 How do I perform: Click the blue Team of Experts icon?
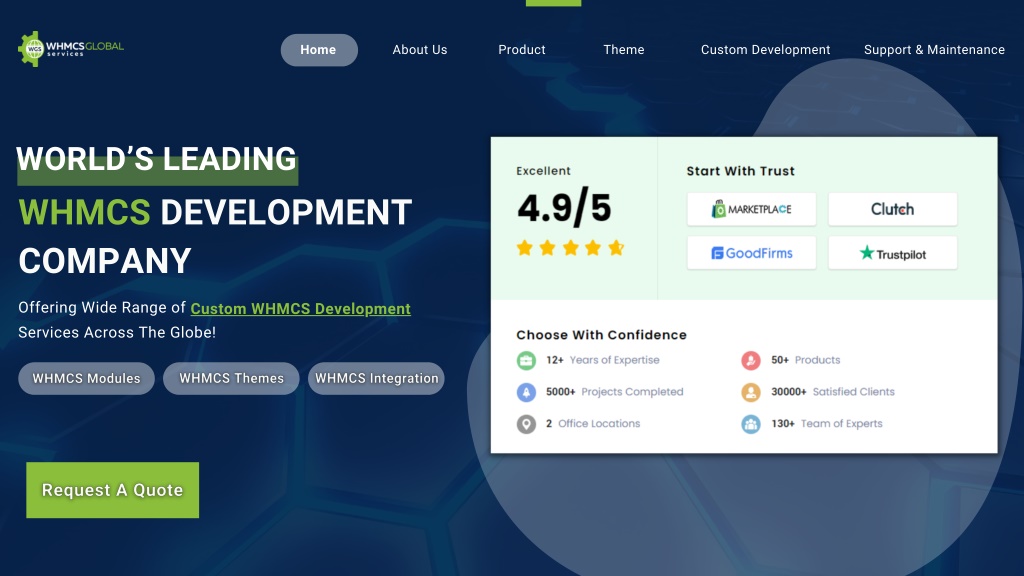751,424
